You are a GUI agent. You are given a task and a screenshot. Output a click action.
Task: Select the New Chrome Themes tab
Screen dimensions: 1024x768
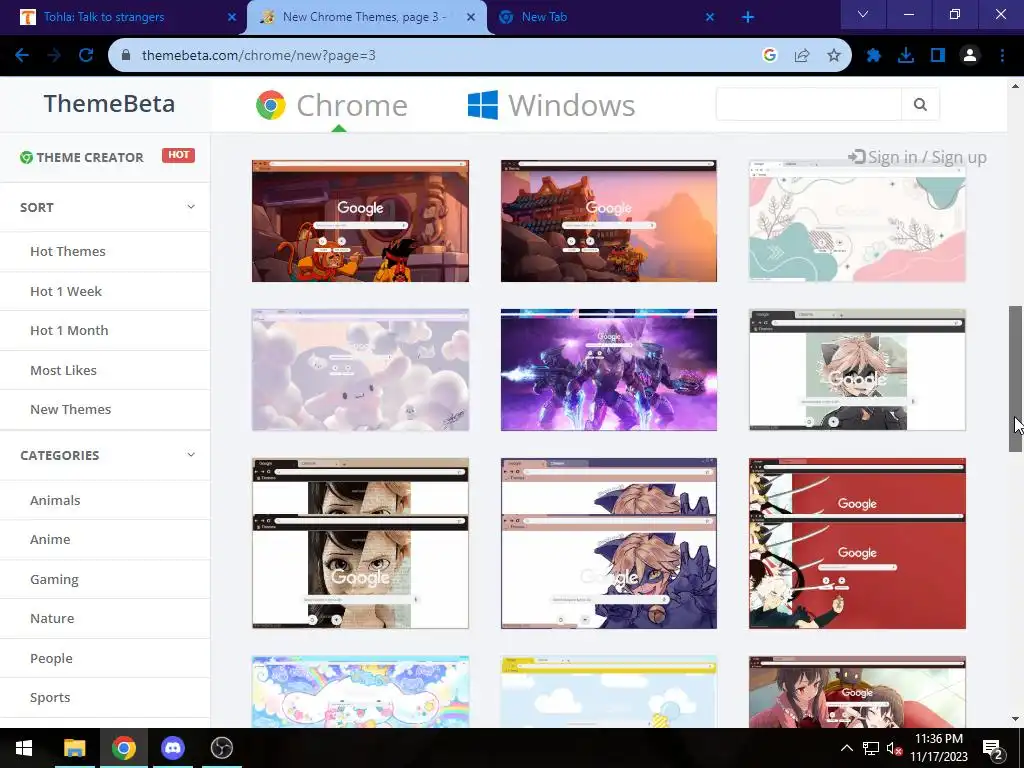tap(367, 18)
